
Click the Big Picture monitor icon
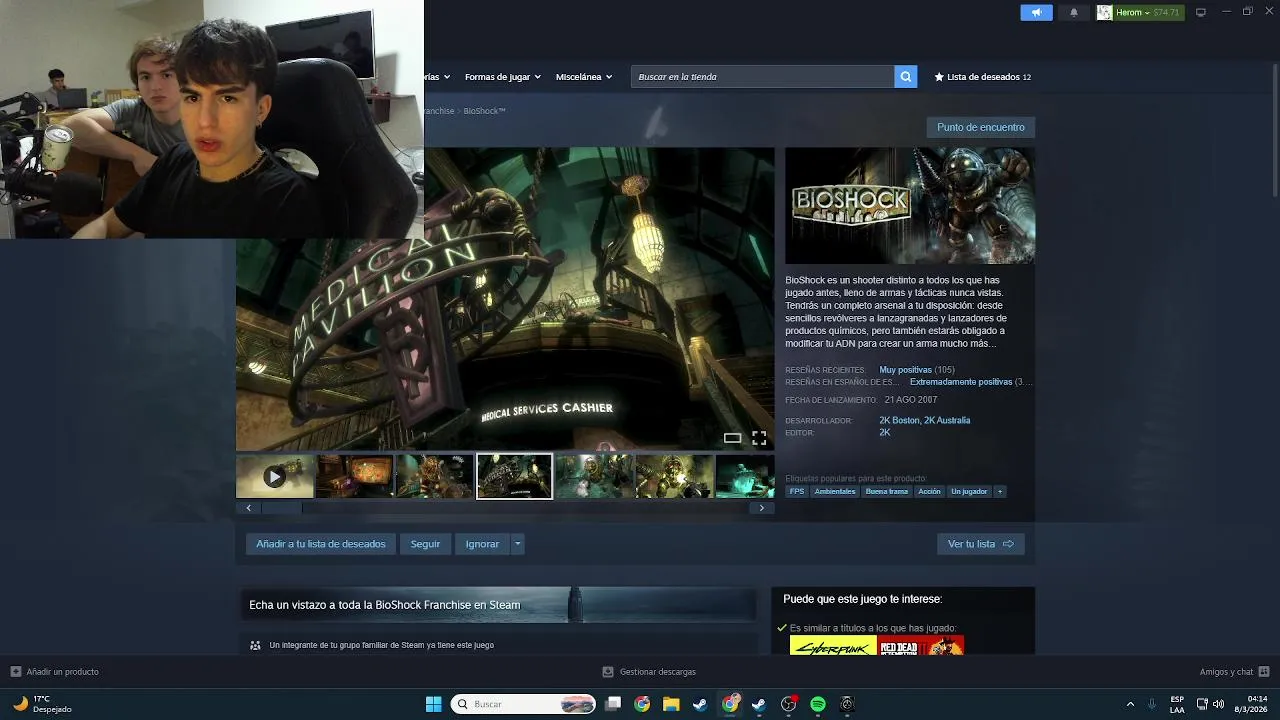click(1201, 12)
